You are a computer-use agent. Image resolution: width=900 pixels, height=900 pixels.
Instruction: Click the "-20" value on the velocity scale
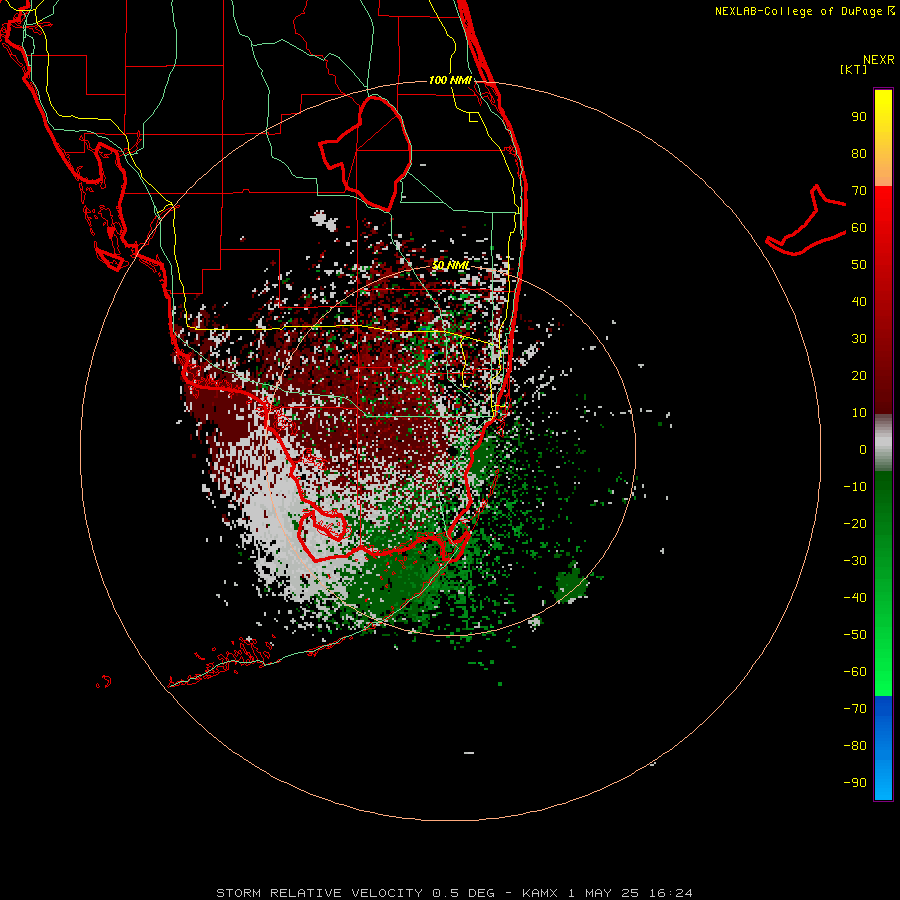pos(855,524)
